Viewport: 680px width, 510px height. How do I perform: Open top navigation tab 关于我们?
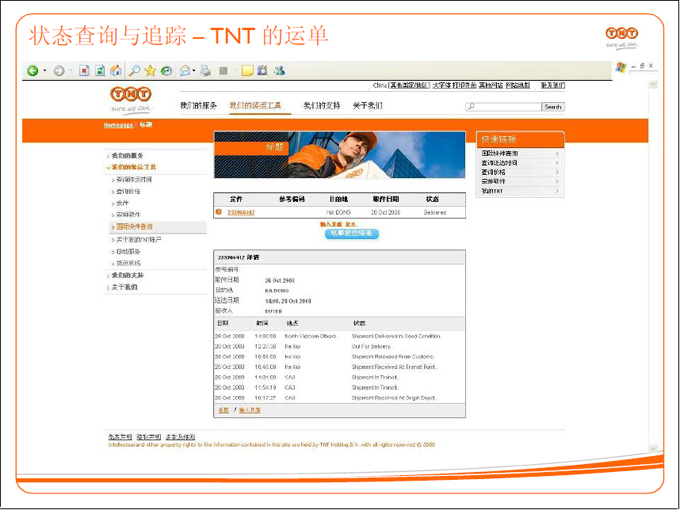coord(367,105)
